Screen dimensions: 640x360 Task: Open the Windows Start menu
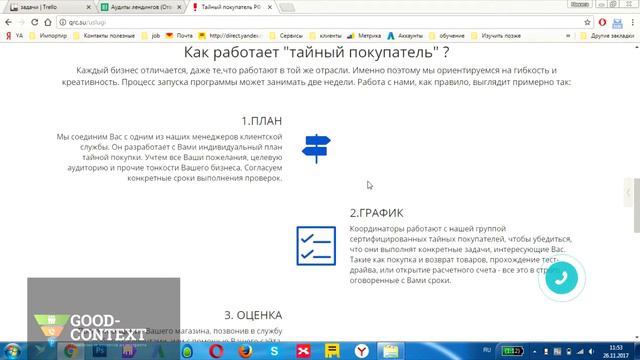[x=12, y=351]
